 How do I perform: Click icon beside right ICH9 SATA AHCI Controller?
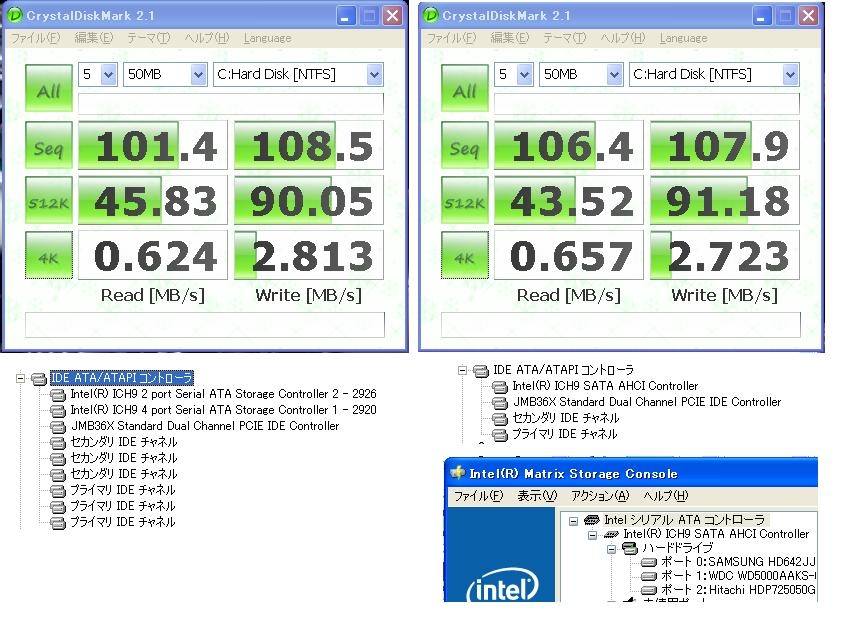pos(500,387)
